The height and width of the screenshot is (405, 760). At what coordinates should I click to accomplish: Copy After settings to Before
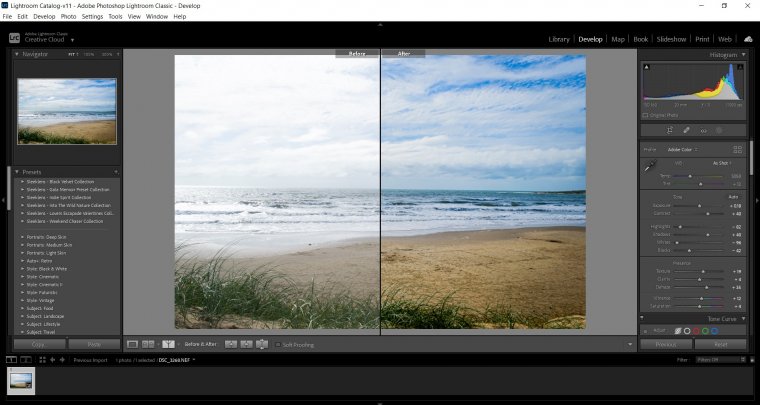[246, 344]
